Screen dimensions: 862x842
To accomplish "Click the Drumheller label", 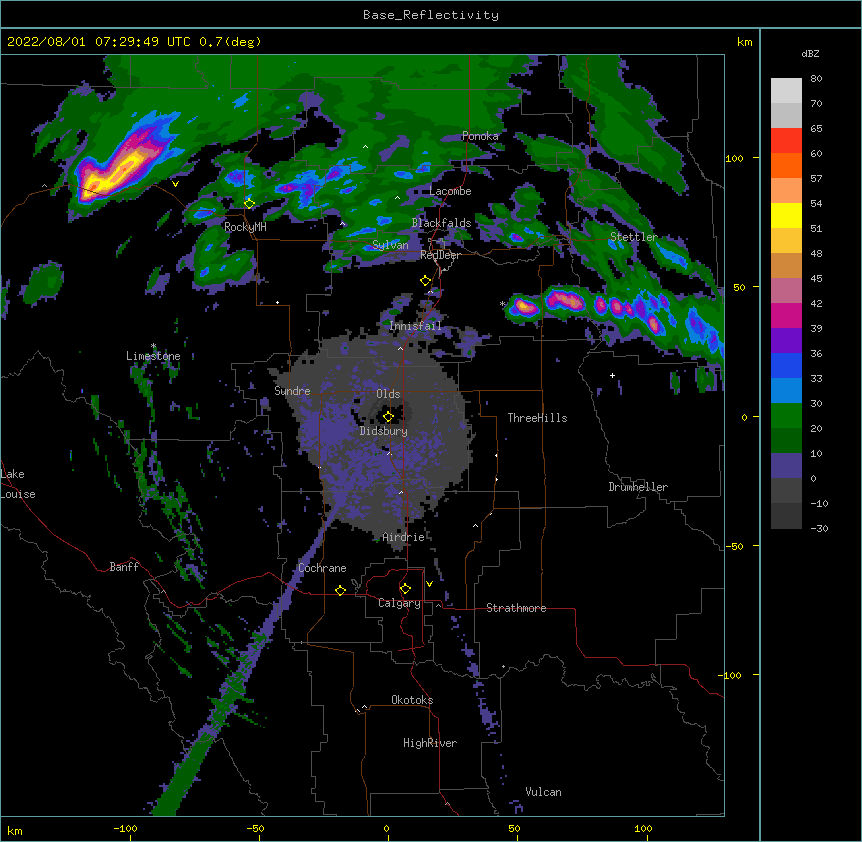I will pyautogui.click(x=638, y=487).
